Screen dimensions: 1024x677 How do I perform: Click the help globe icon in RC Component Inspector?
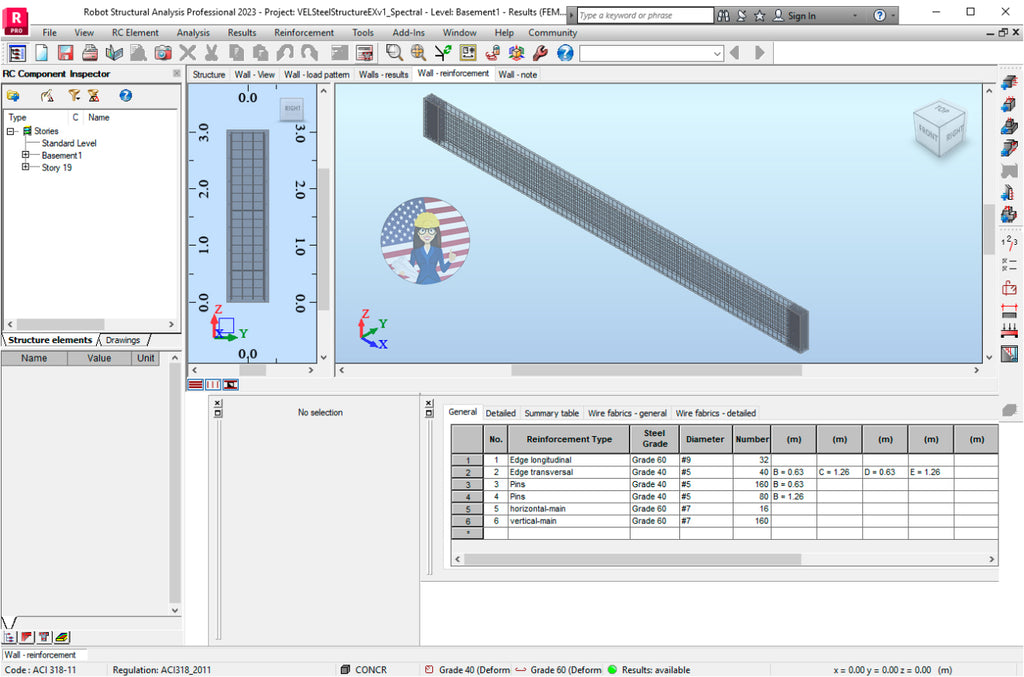124,96
